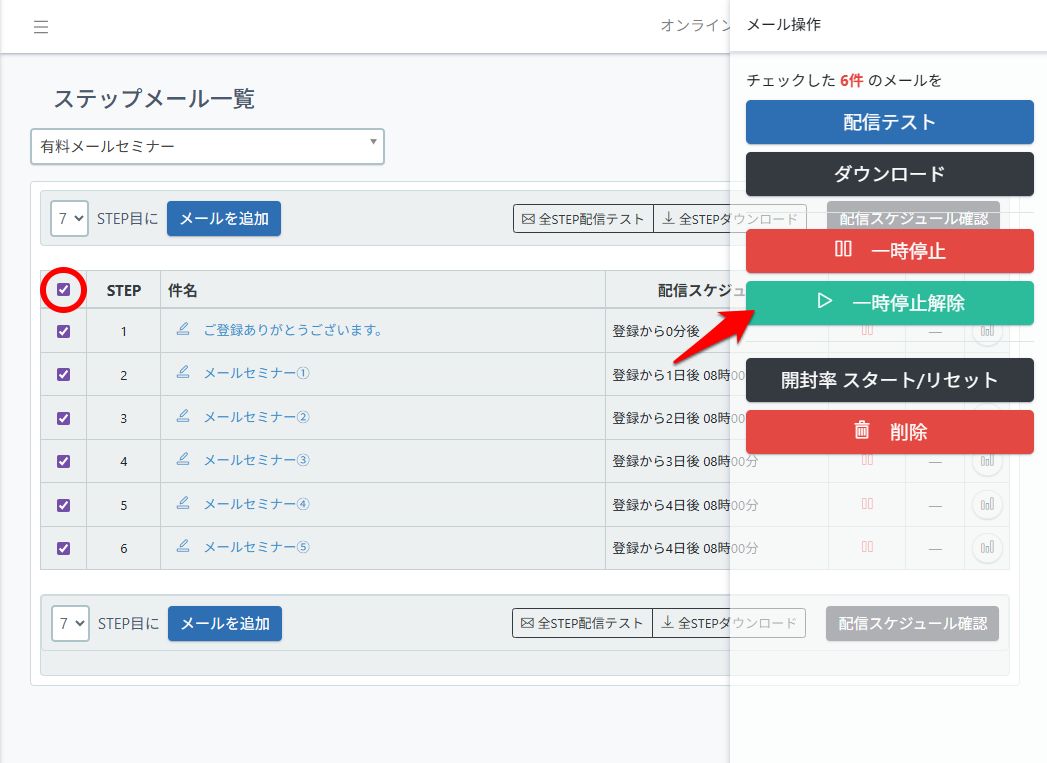Click the 開封率 スタート/リセット button
This screenshot has height=763, width=1047.
coord(889,380)
